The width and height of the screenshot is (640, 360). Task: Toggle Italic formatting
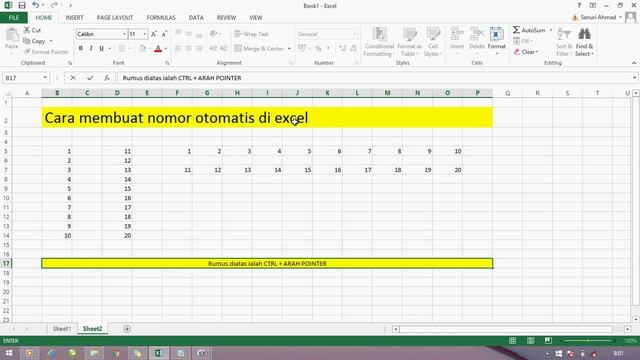tap(91, 48)
